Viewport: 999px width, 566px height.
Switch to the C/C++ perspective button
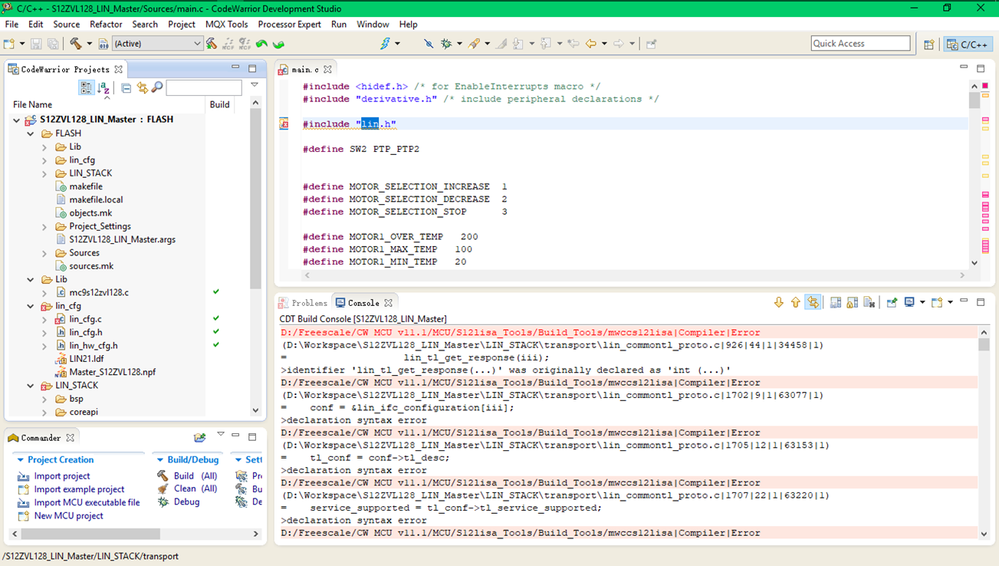click(967, 44)
